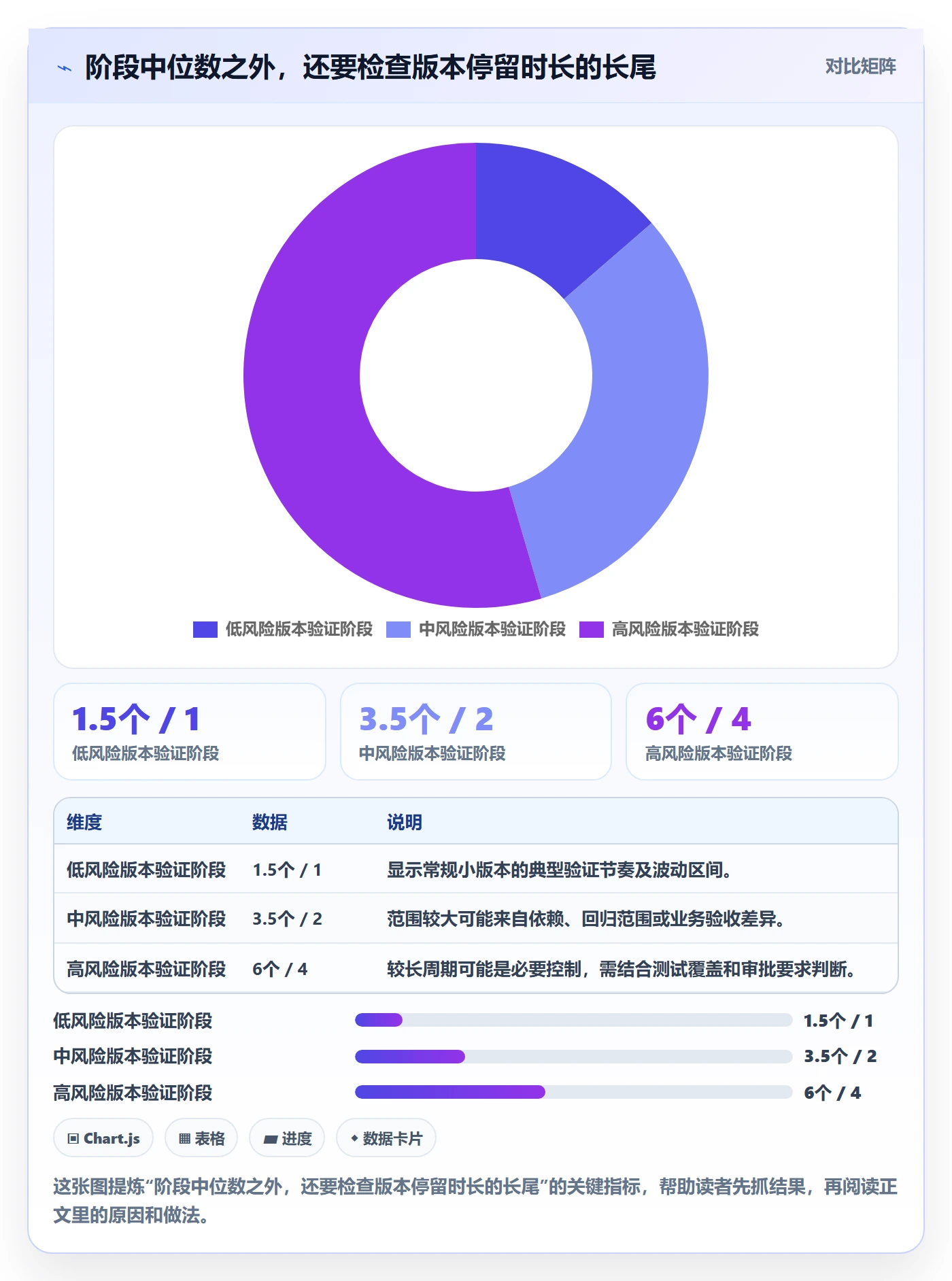This screenshot has width=952, height=1281.
Task: Click the 说明 column header
Action: (x=405, y=822)
